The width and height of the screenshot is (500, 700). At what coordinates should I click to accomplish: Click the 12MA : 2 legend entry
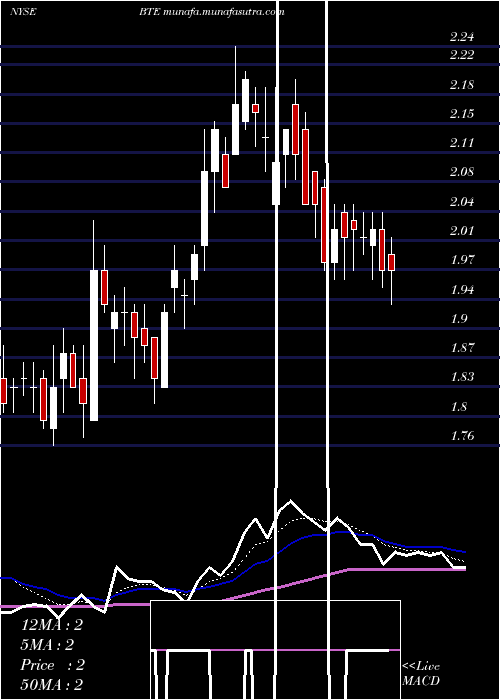pyautogui.click(x=52, y=625)
